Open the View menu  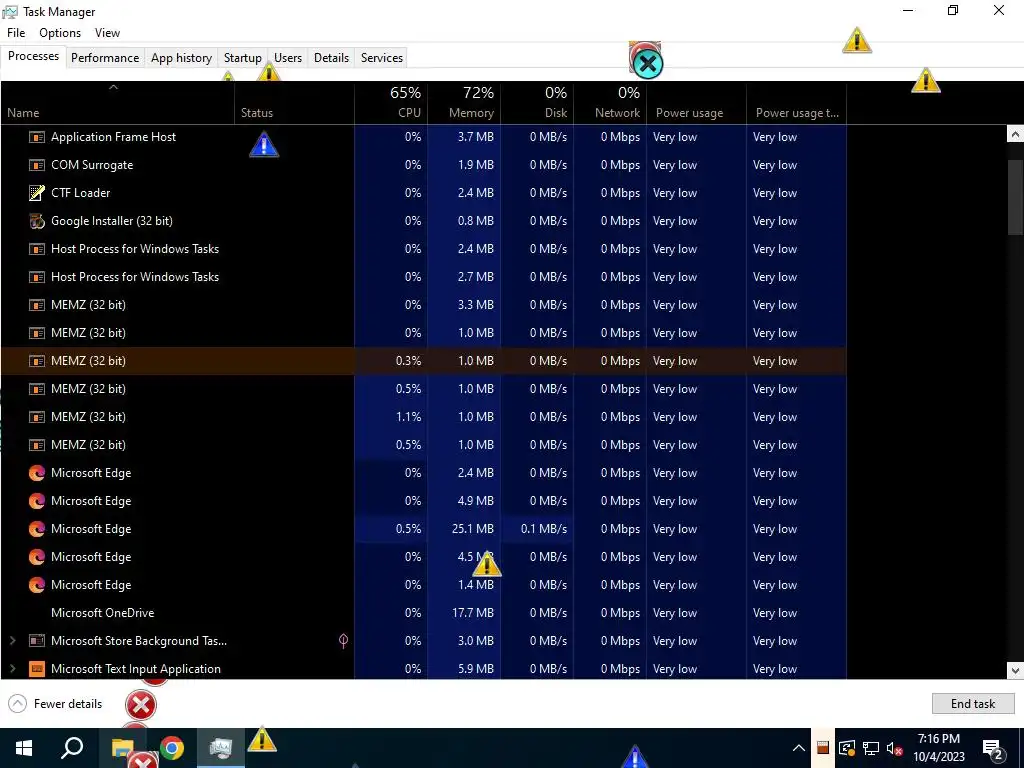(107, 33)
